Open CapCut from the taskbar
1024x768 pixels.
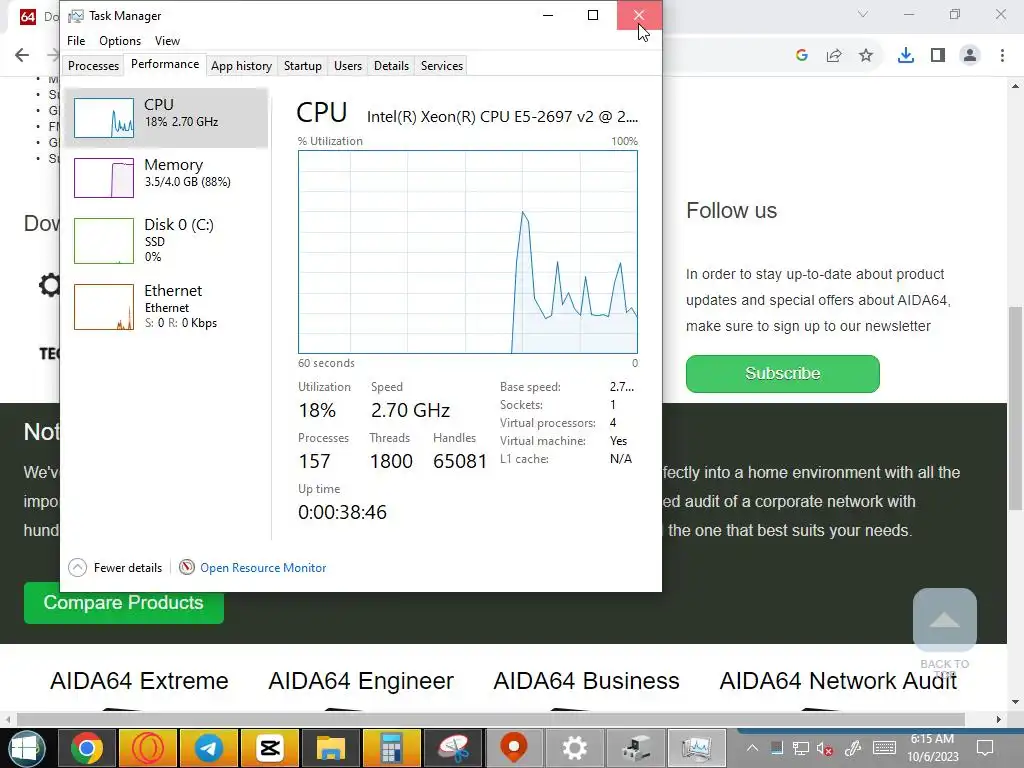point(269,748)
